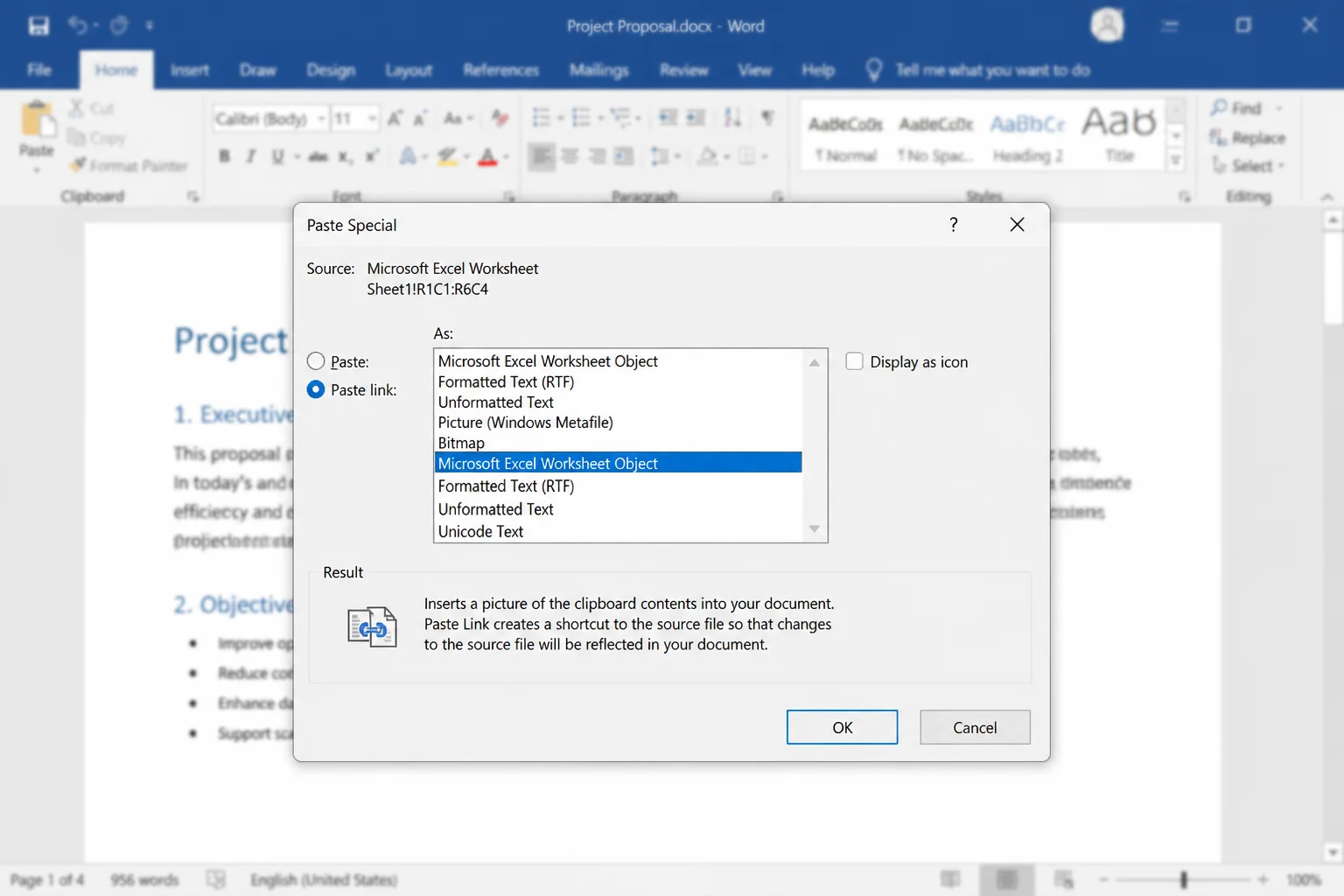Switch to the References tab
The height and width of the screenshot is (896, 1344).
[x=500, y=70]
